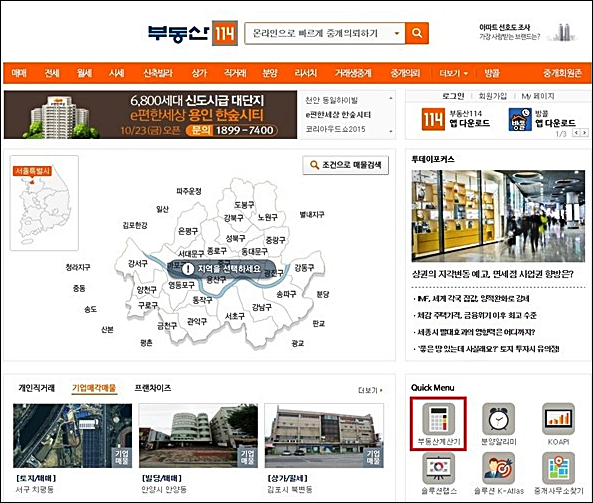Image resolution: width=593 pixels, height=503 pixels.
Task: Select 노원구 on the Seoul map
Action: [267, 217]
